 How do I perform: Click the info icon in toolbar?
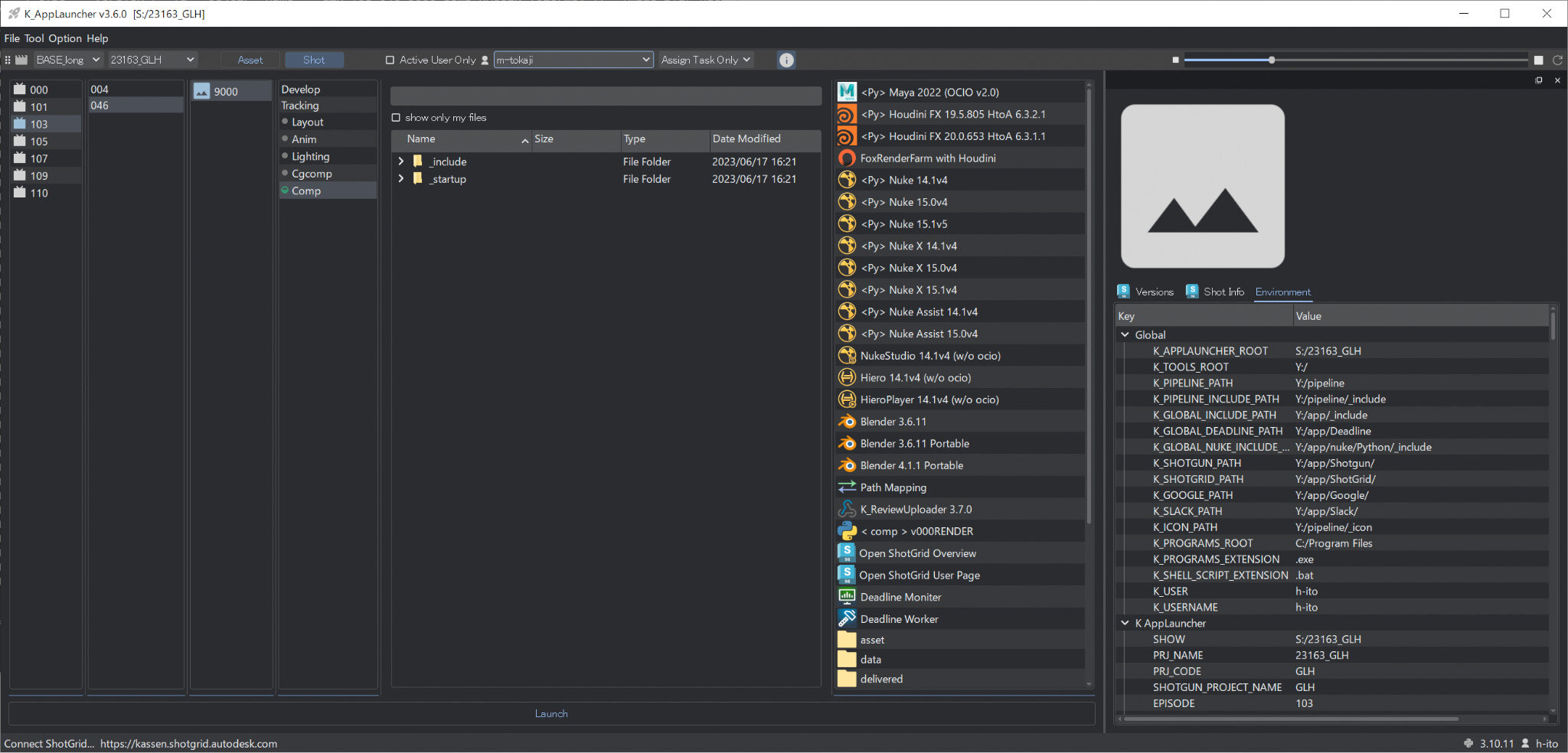coord(786,60)
